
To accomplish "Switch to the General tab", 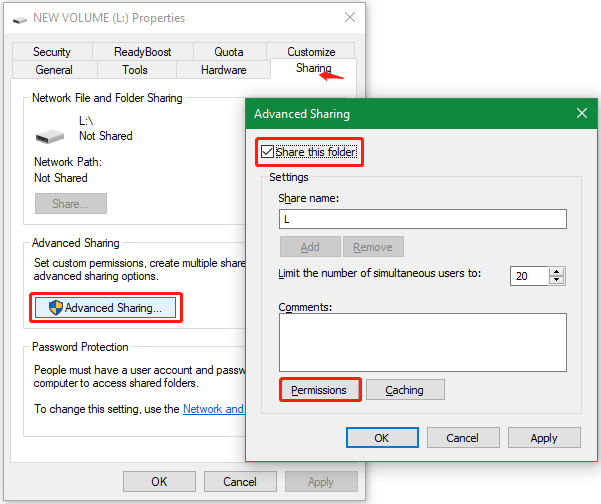I will (53, 70).
